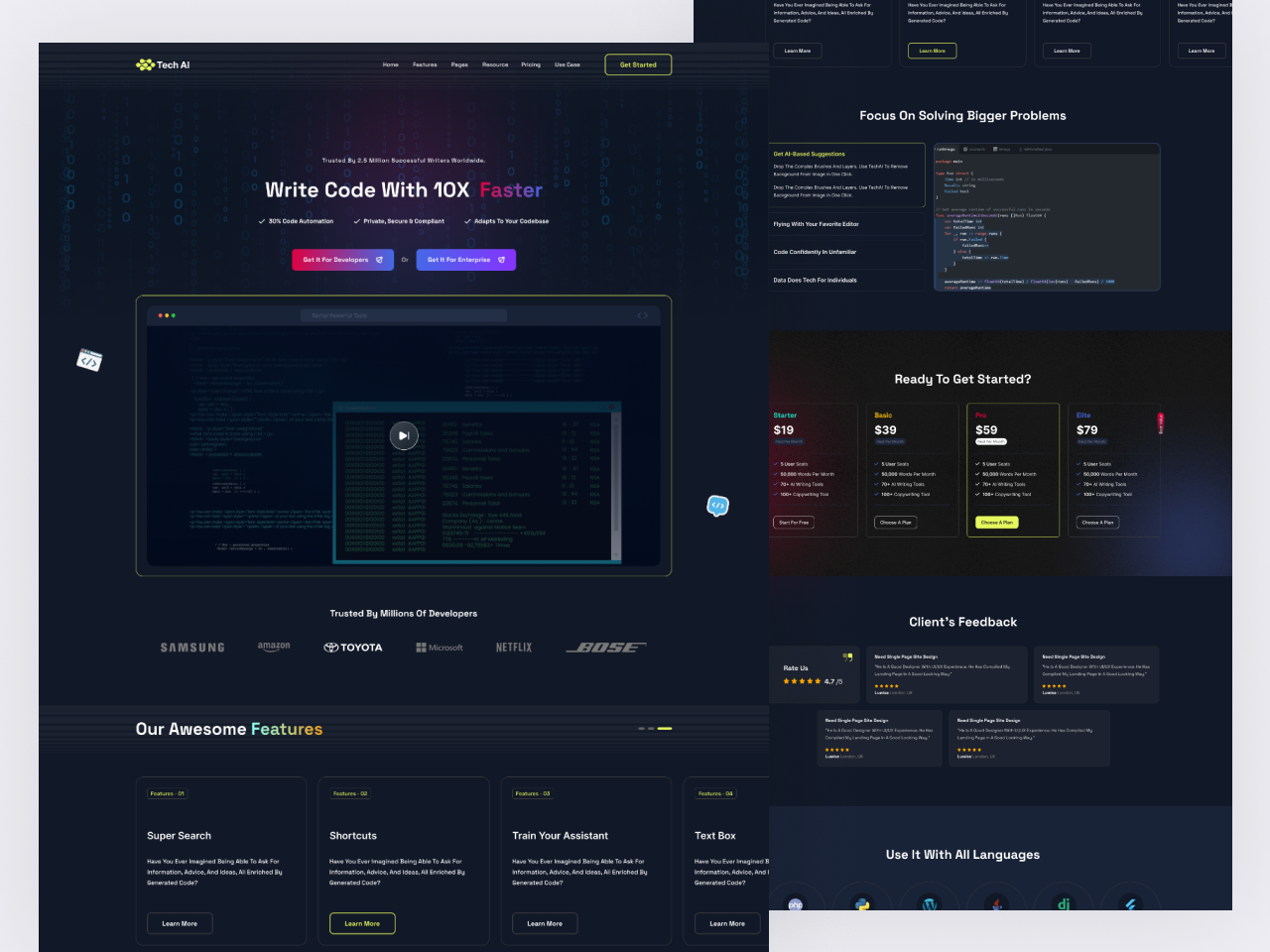Select first tab in the code editor preview
Viewport: 1270px width, 952px height.
tap(946, 149)
